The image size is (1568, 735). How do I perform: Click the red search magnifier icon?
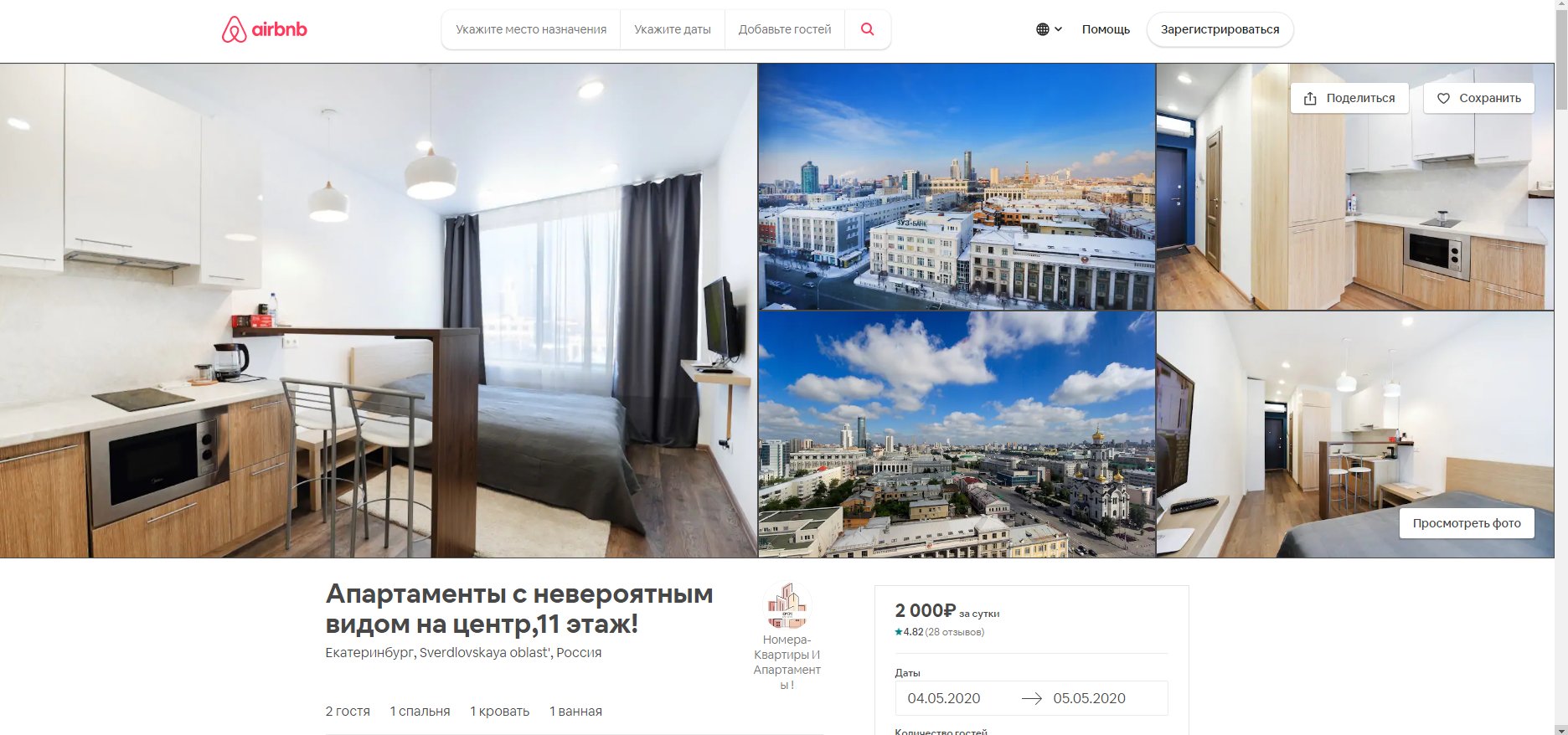(868, 29)
